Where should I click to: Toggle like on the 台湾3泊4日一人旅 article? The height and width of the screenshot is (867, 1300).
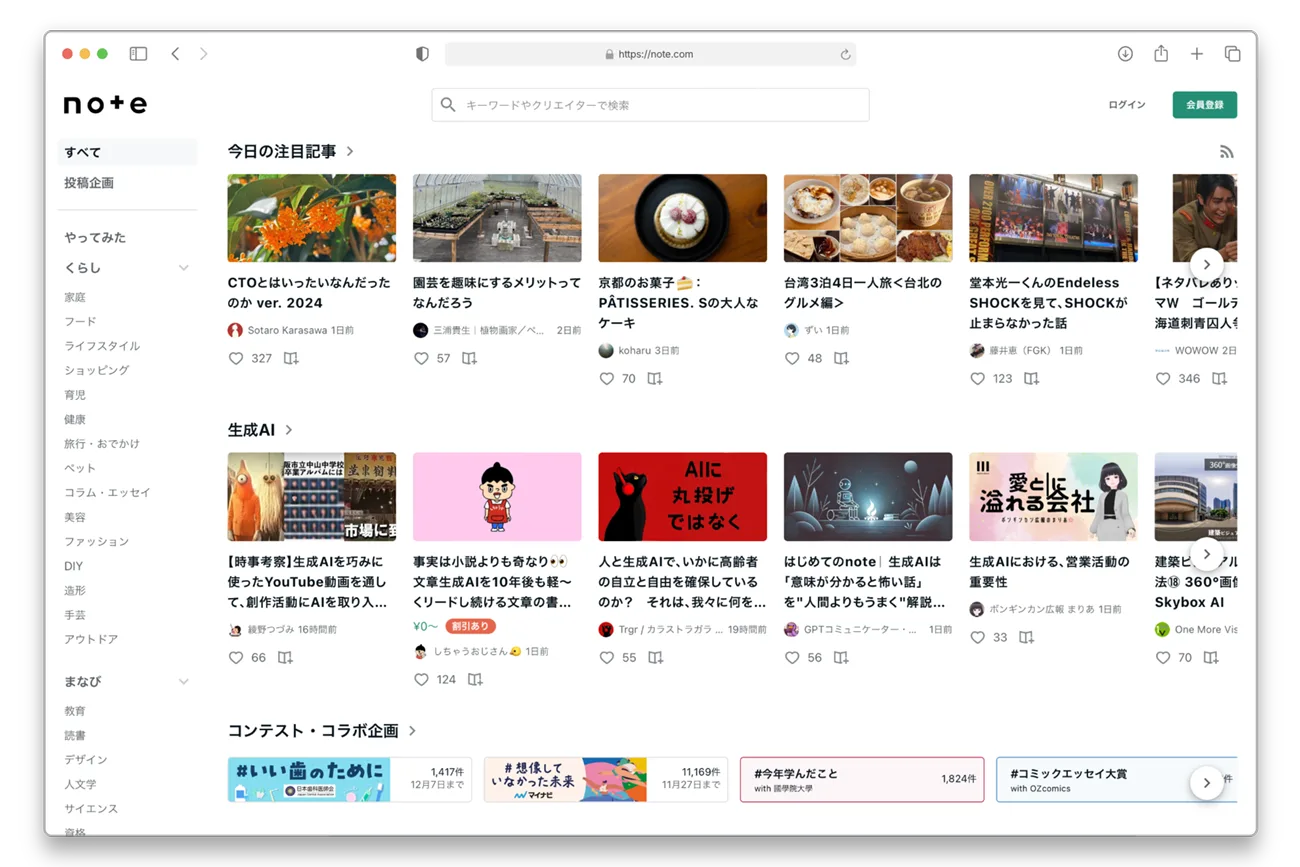(x=791, y=358)
